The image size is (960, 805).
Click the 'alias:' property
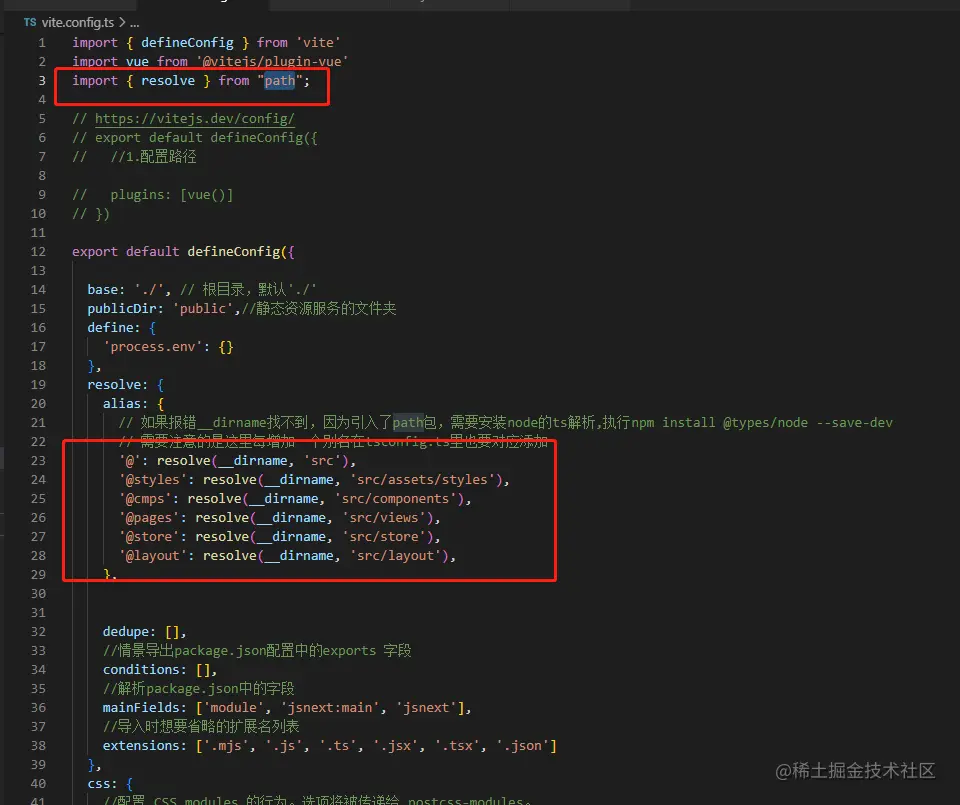point(126,403)
